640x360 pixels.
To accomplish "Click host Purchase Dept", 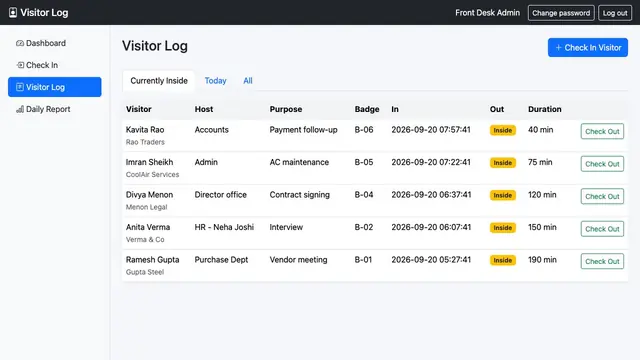I will (x=221, y=260).
